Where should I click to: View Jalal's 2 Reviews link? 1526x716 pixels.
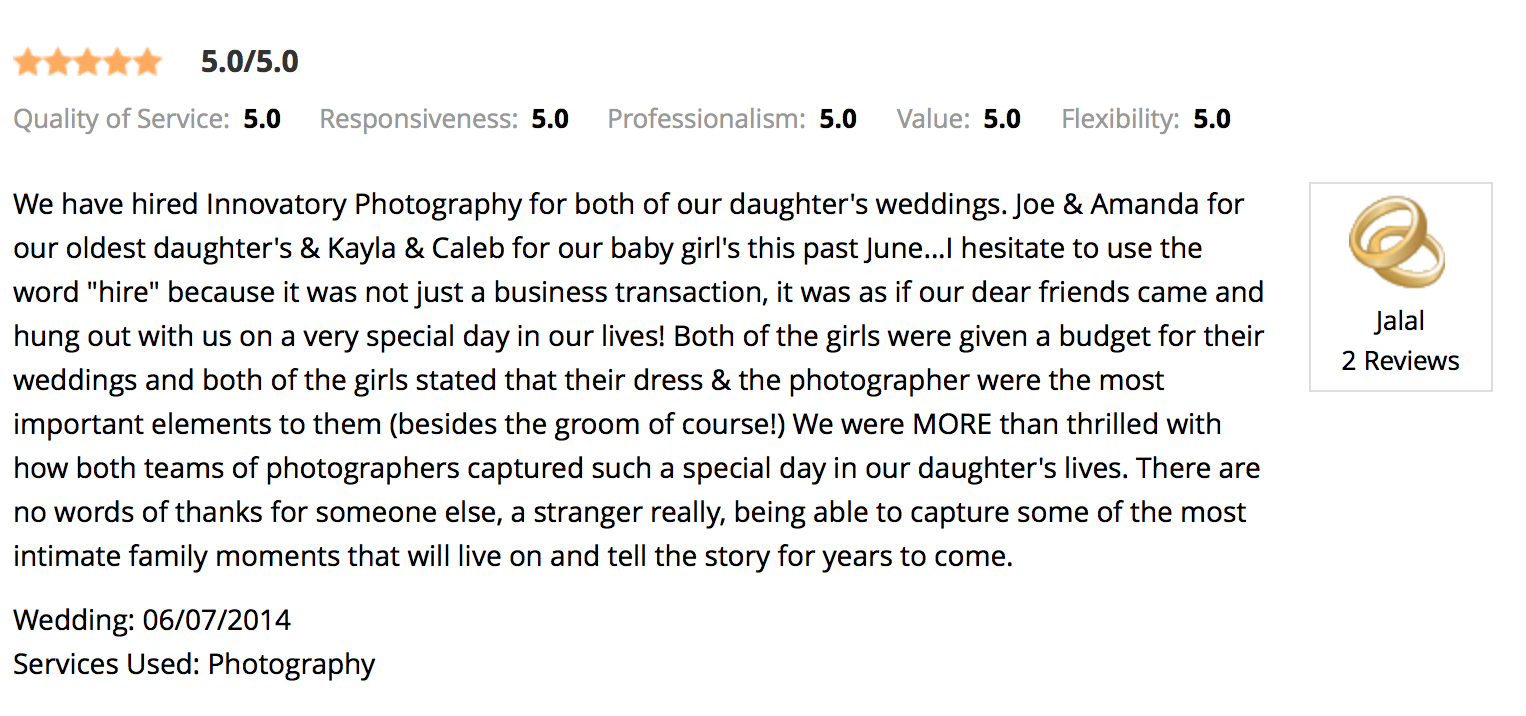click(1400, 360)
